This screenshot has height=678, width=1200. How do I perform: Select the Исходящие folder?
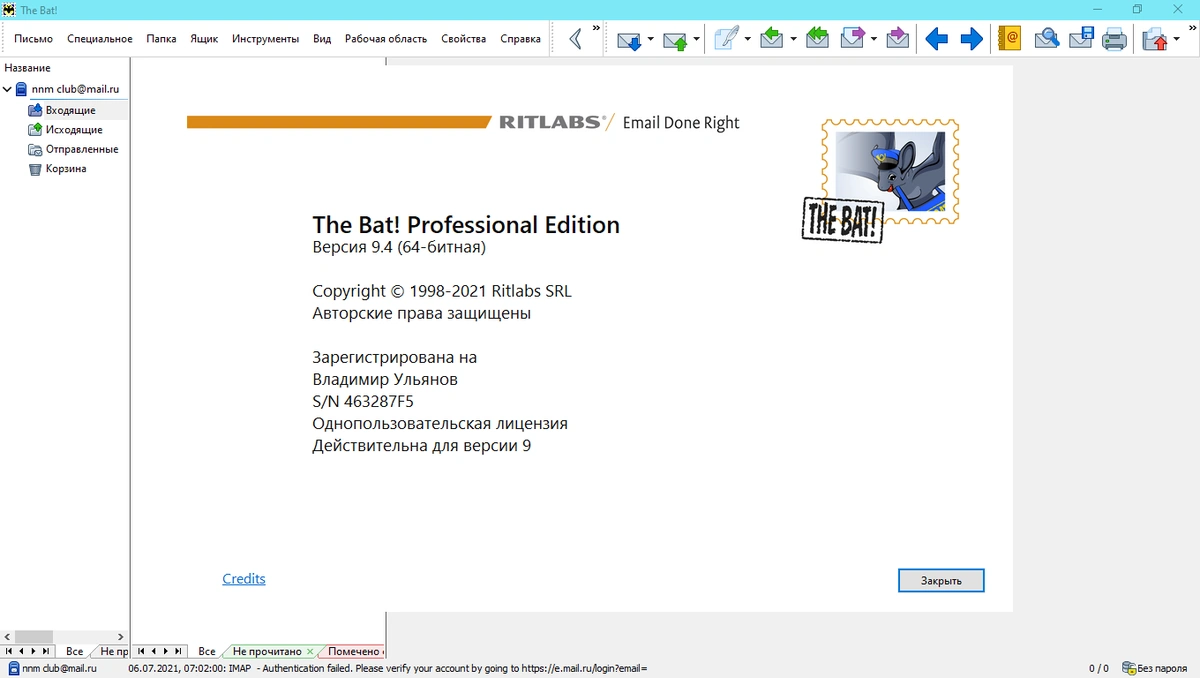[73, 130]
